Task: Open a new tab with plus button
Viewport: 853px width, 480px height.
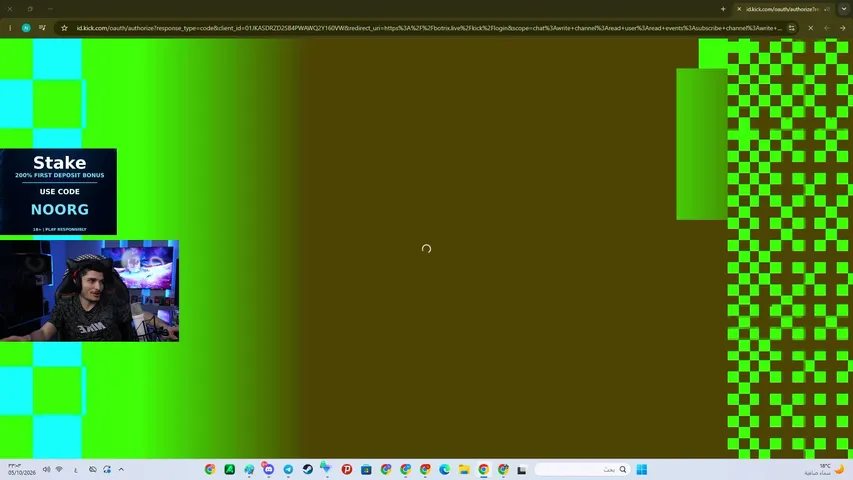Action: (723, 9)
